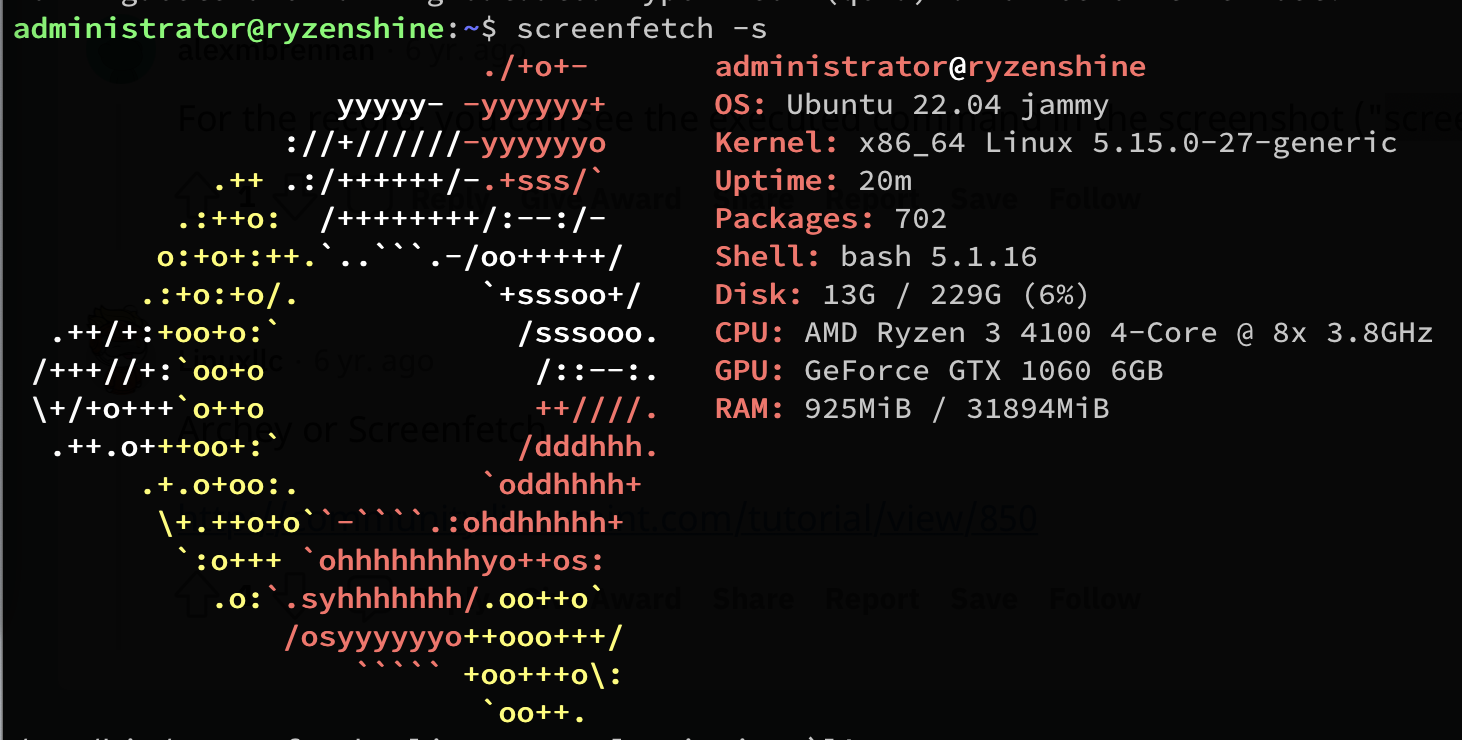Screen dimensions: 1462x740
Task: Click the OS Ubuntu 22.04 jammy line
Action: 911,105
